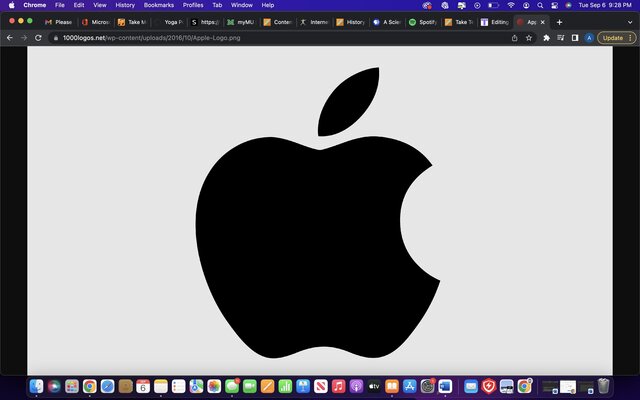Image resolution: width=640 pixels, height=400 pixels.
Task: Open Notes from the Dock
Action: 161,386
